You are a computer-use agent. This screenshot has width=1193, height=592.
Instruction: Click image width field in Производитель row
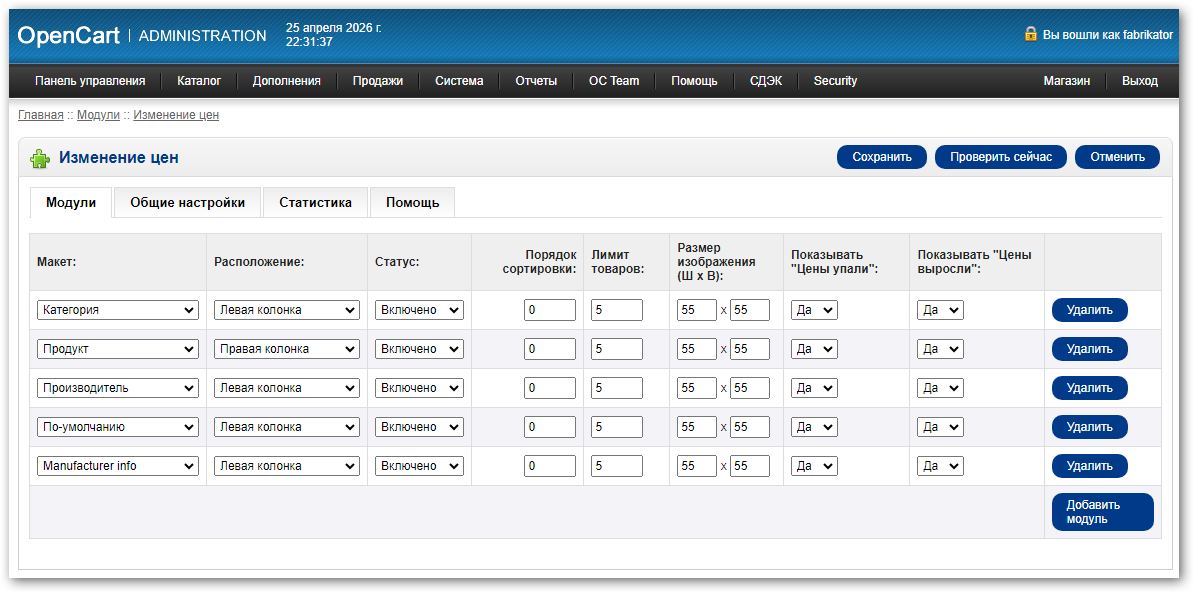coord(697,387)
